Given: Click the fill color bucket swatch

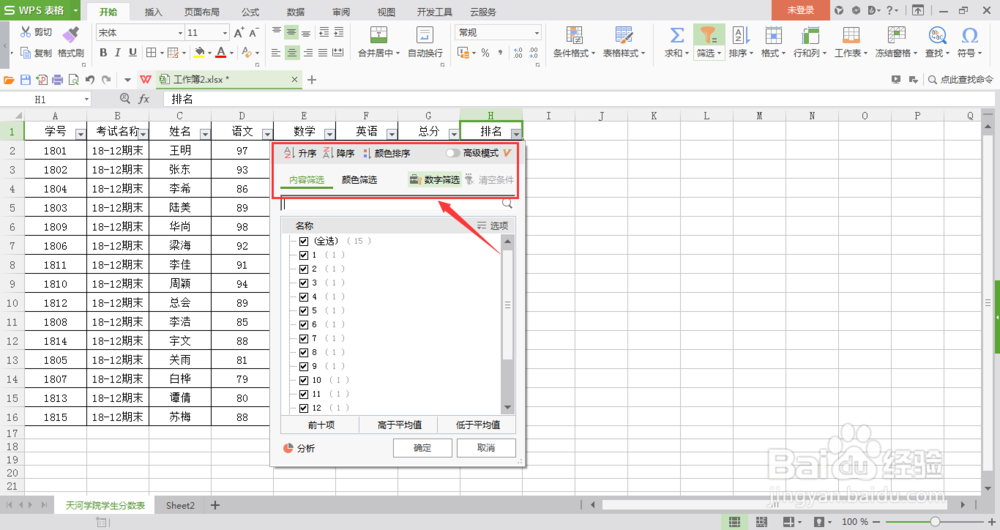Looking at the screenshot, I should [200, 52].
